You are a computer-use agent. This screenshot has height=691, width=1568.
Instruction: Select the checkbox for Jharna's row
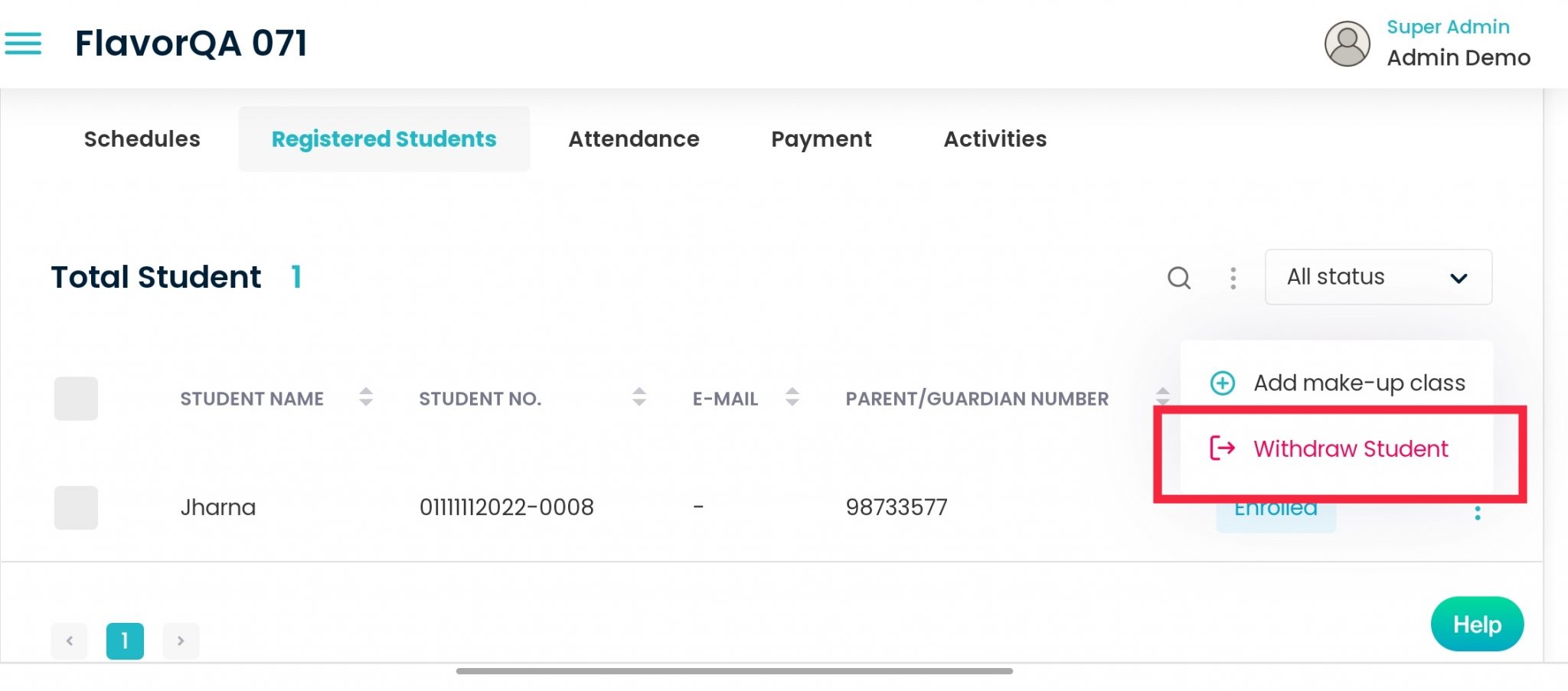76,507
